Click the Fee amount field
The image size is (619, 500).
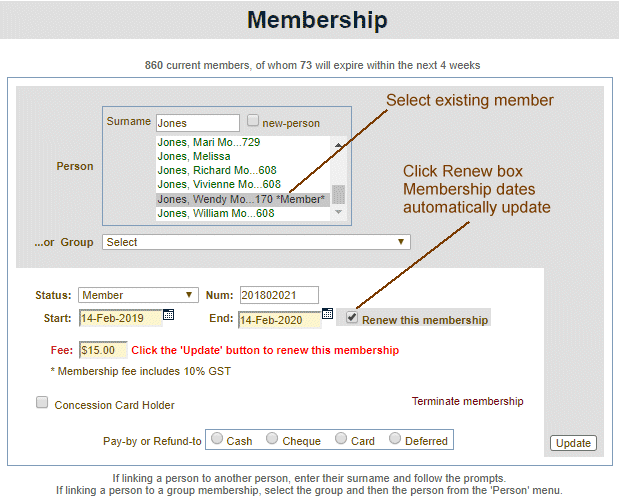pos(103,350)
